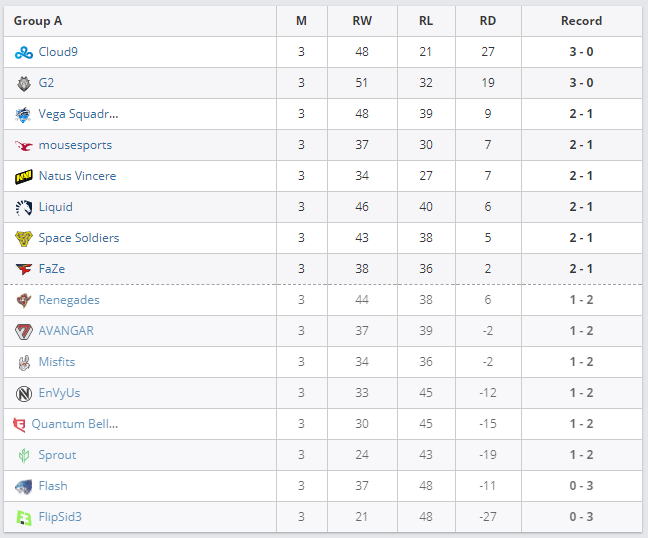This screenshot has width=648, height=538.
Task: Click the FlipSid3 logo icon
Action: click(x=24, y=517)
